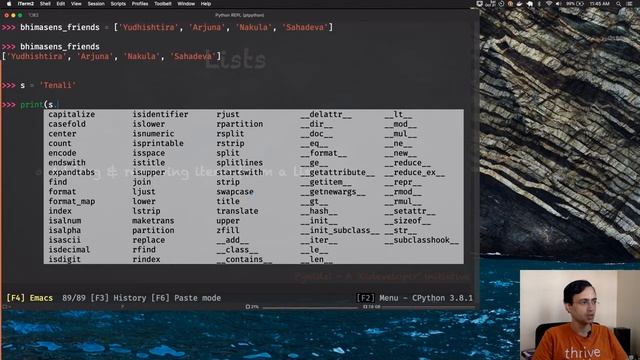The width and height of the screenshot is (640, 360).
Task: Select 'maketrans' completion entry
Action: tap(153, 221)
